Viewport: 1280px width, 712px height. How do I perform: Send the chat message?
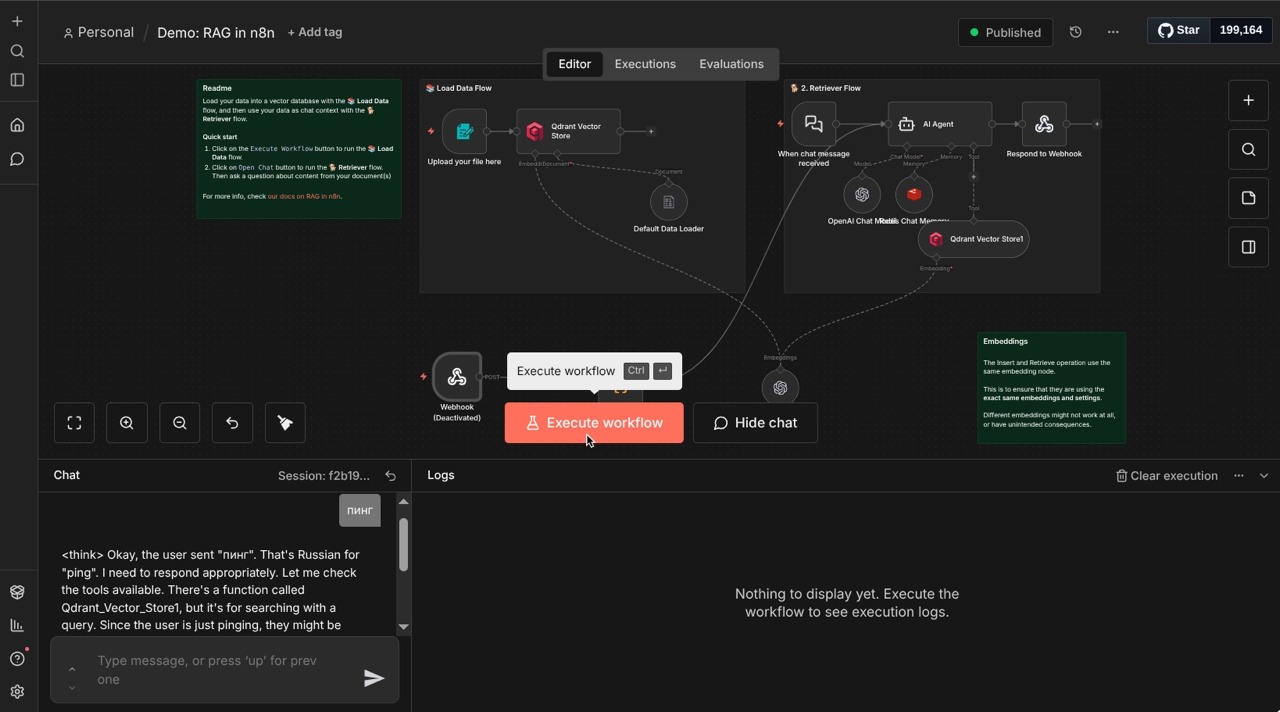(x=374, y=678)
